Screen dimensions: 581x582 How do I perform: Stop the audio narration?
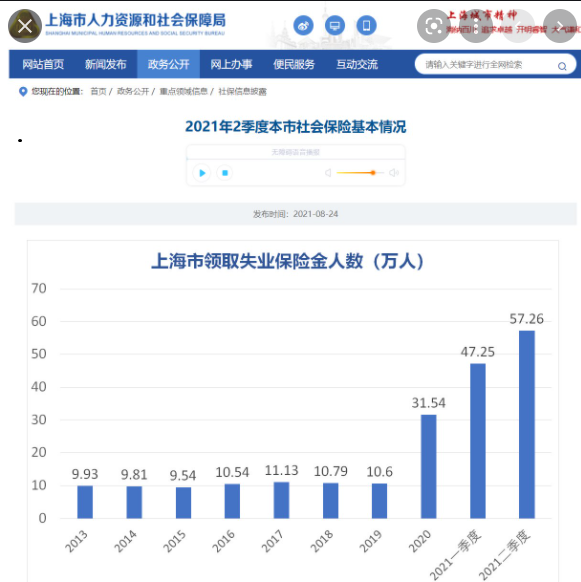pos(225,173)
